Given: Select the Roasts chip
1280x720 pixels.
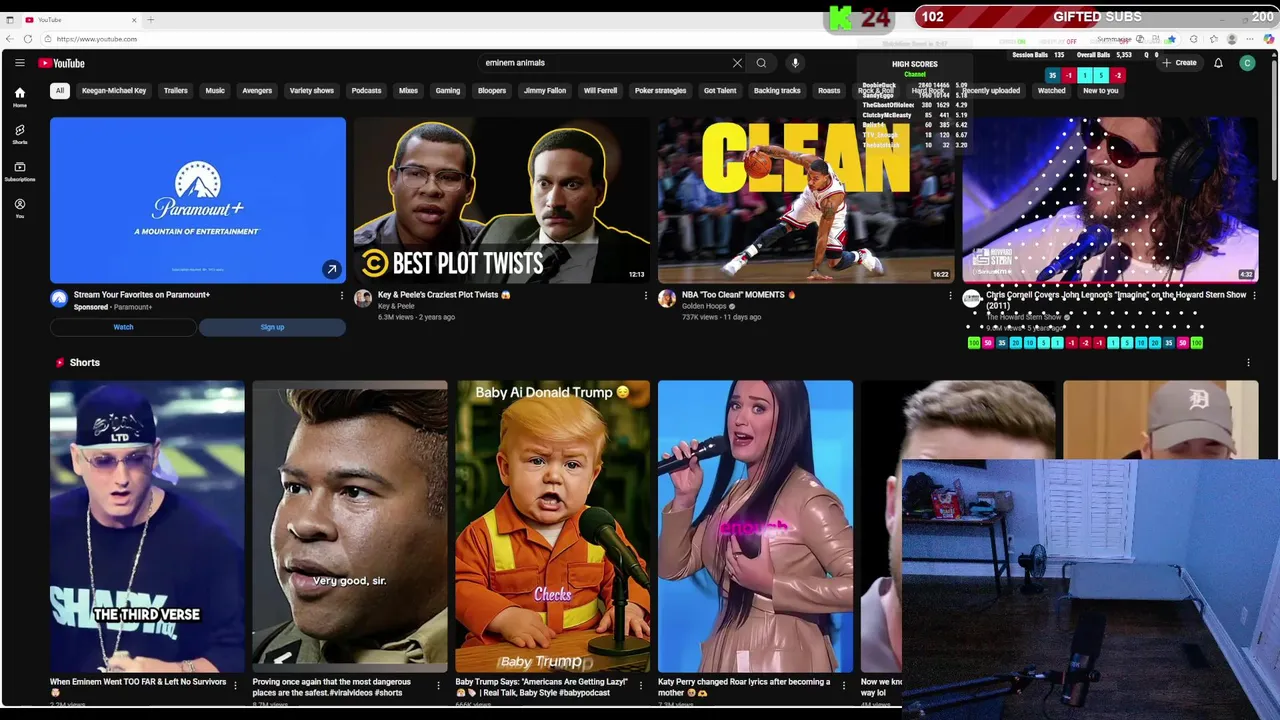Looking at the screenshot, I should (x=829, y=91).
